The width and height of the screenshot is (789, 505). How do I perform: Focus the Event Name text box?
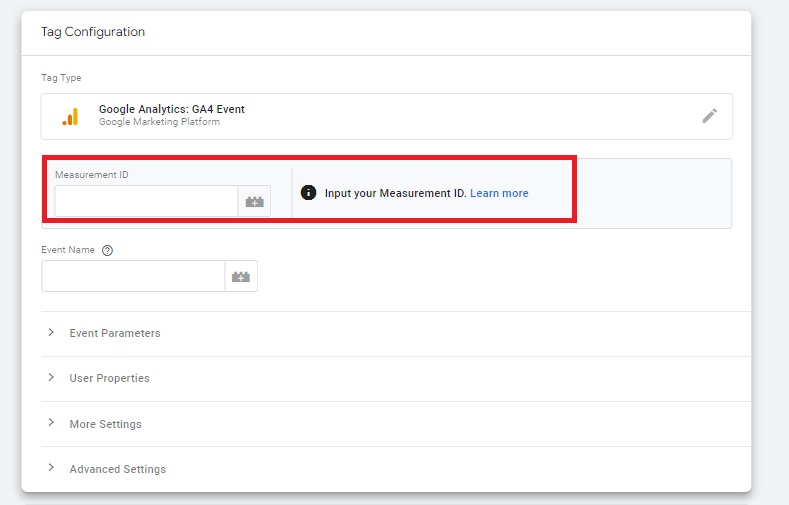(x=133, y=276)
